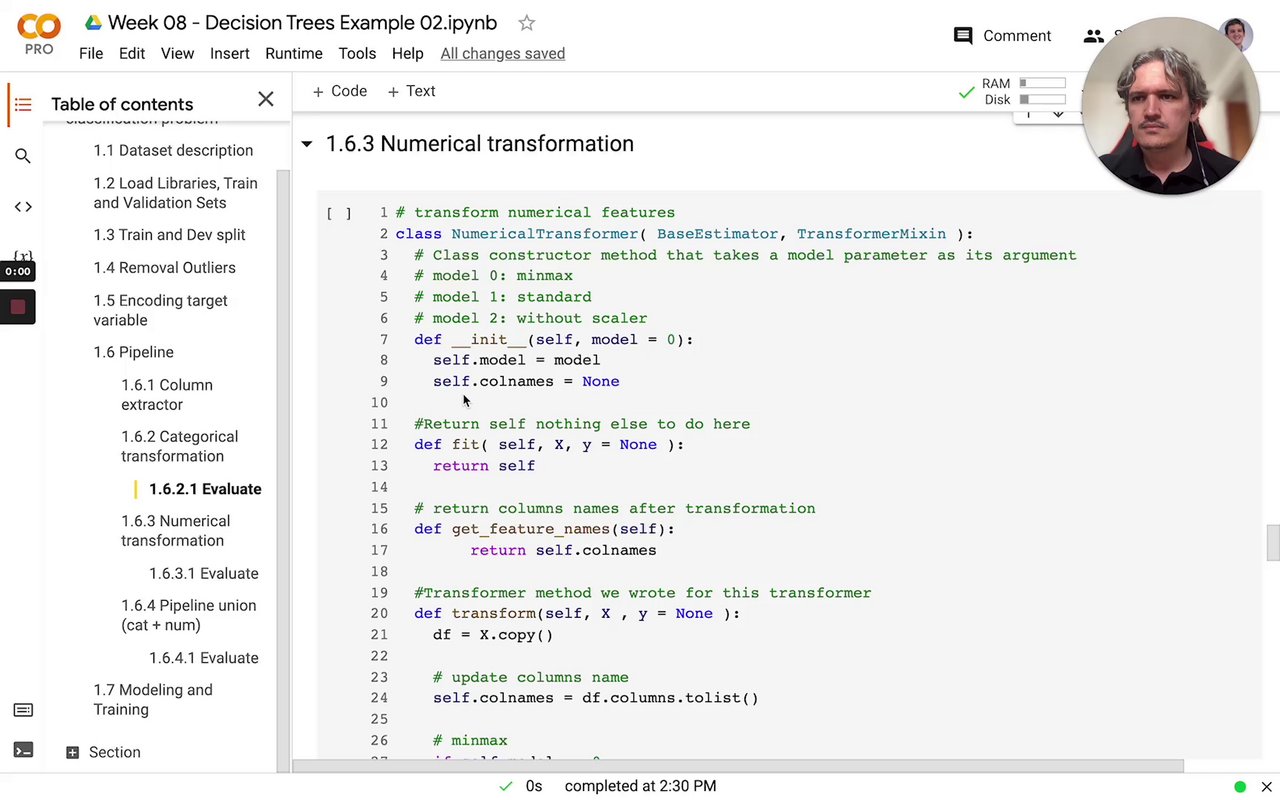Collapse the 1.6.3 Numerical transformation section
The image size is (1280, 800).
point(307,144)
